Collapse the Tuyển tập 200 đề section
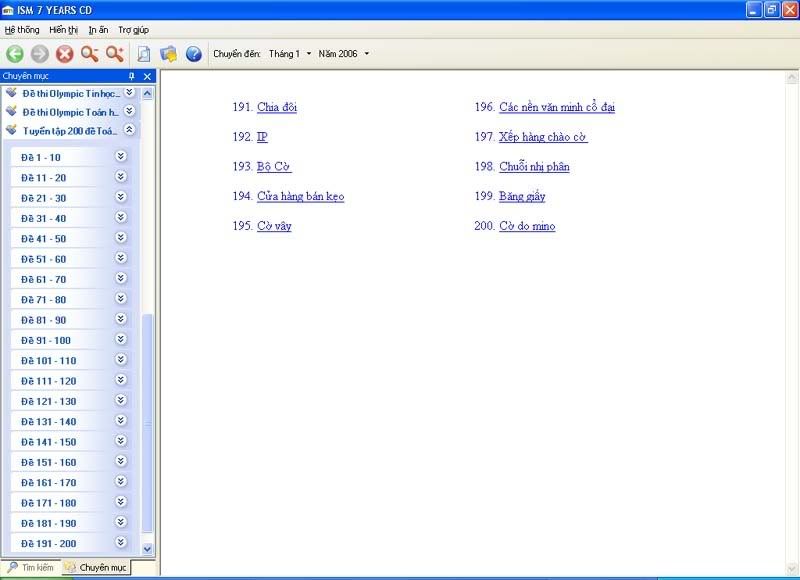 coord(129,130)
